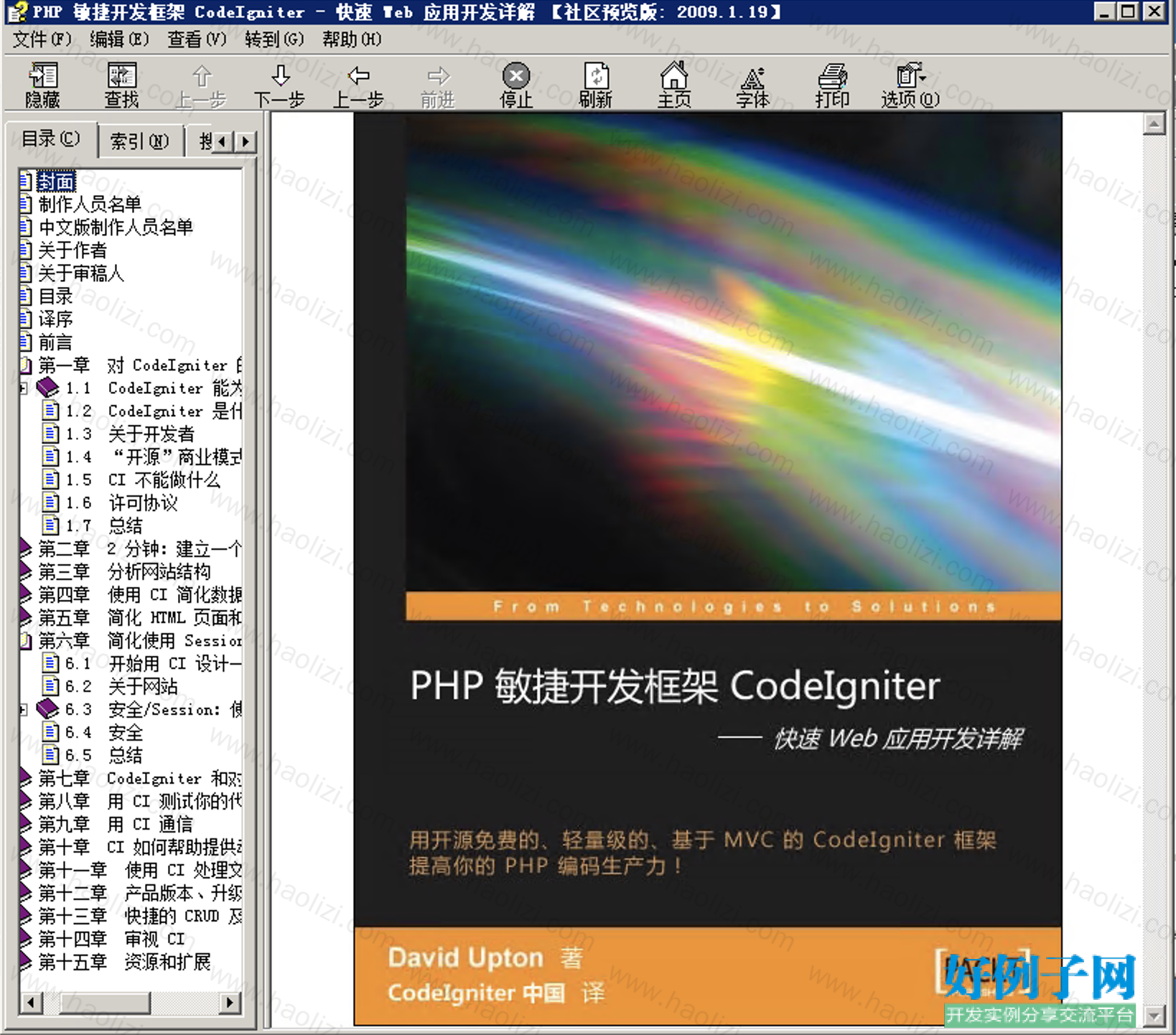Expand the 第四章 chapter node
Image resolution: width=1176 pixels, height=1035 pixels.
pos(26,594)
